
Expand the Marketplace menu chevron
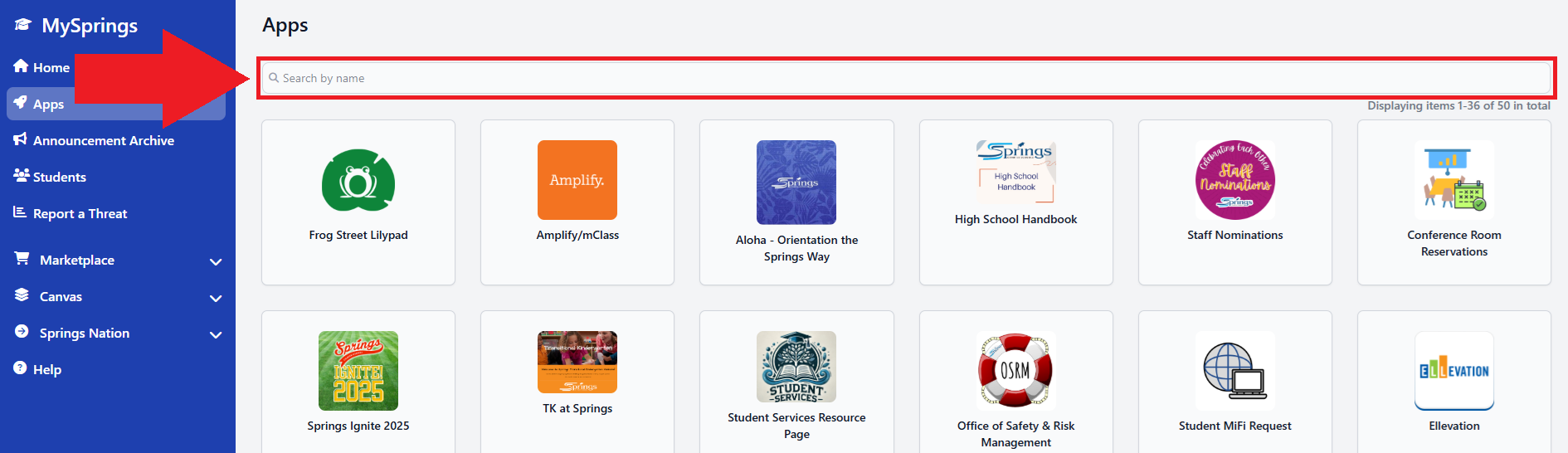pos(216,261)
